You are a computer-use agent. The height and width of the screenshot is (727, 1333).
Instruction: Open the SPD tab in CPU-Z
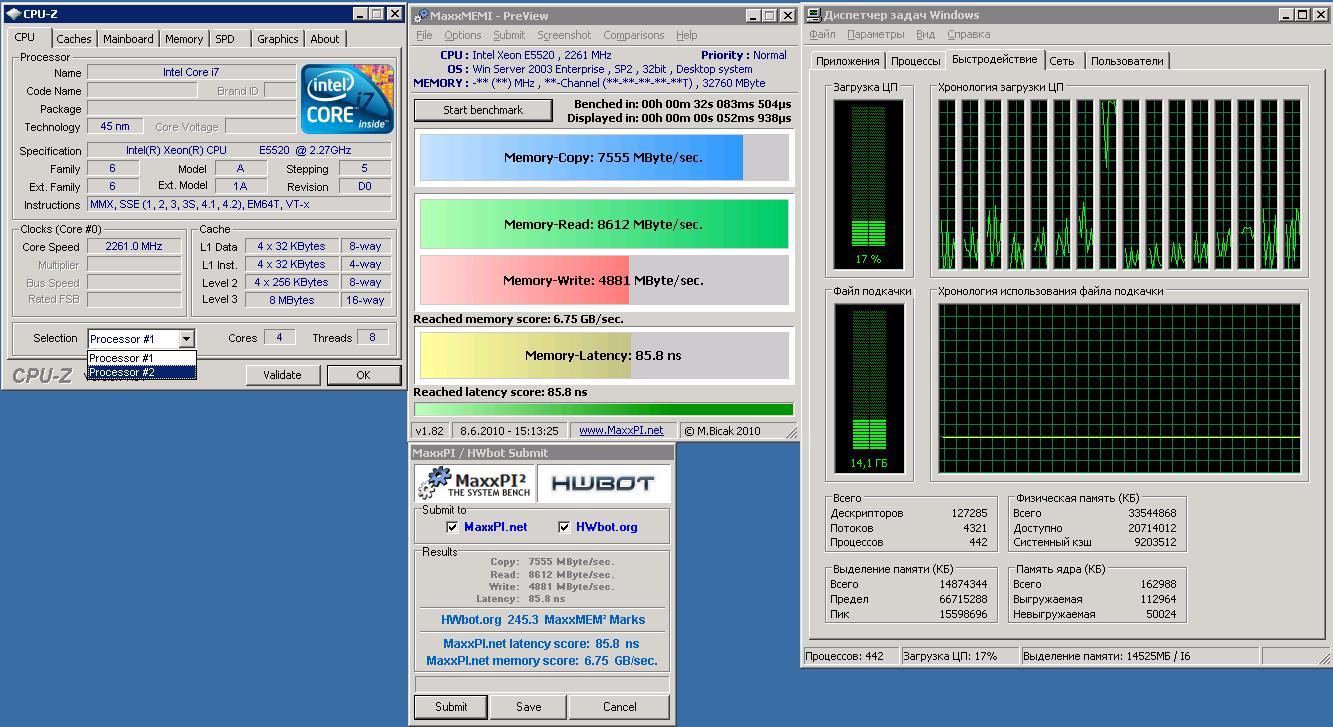225,39
